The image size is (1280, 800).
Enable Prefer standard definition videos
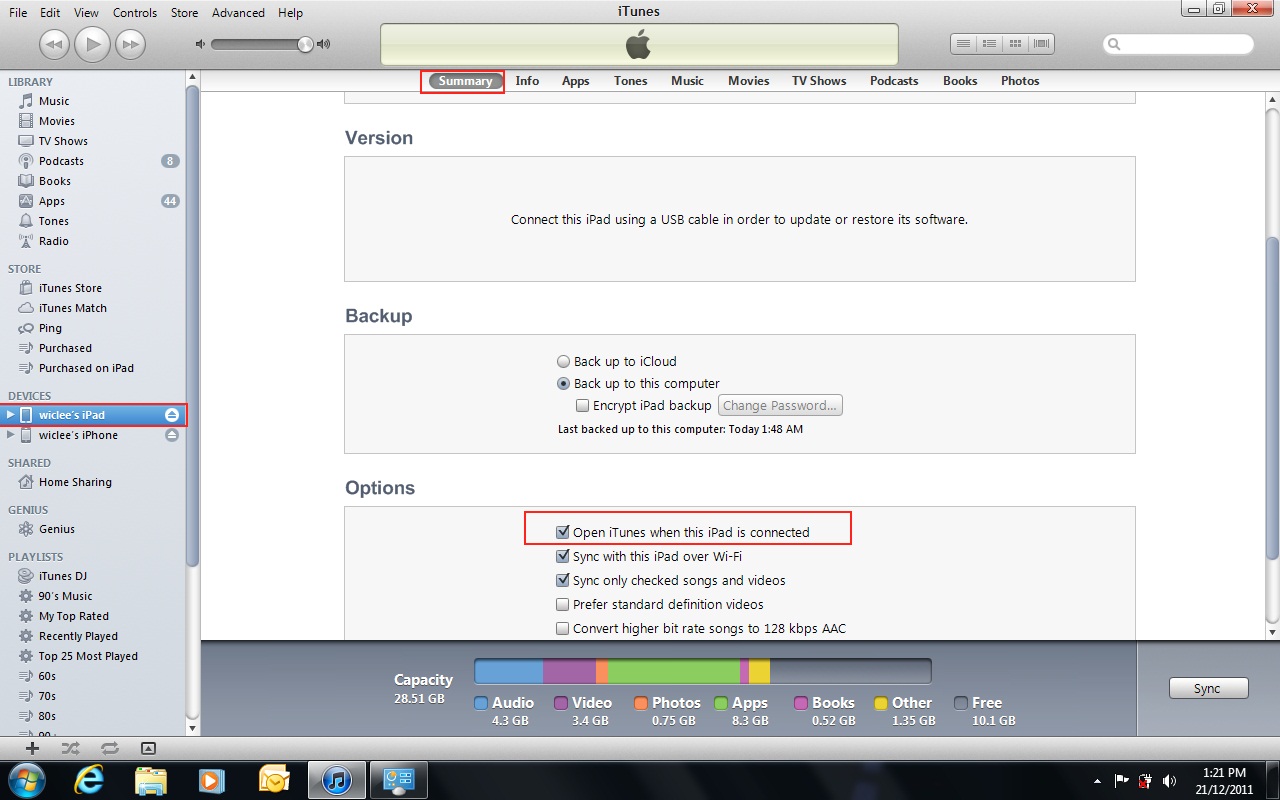click(563, 604)
